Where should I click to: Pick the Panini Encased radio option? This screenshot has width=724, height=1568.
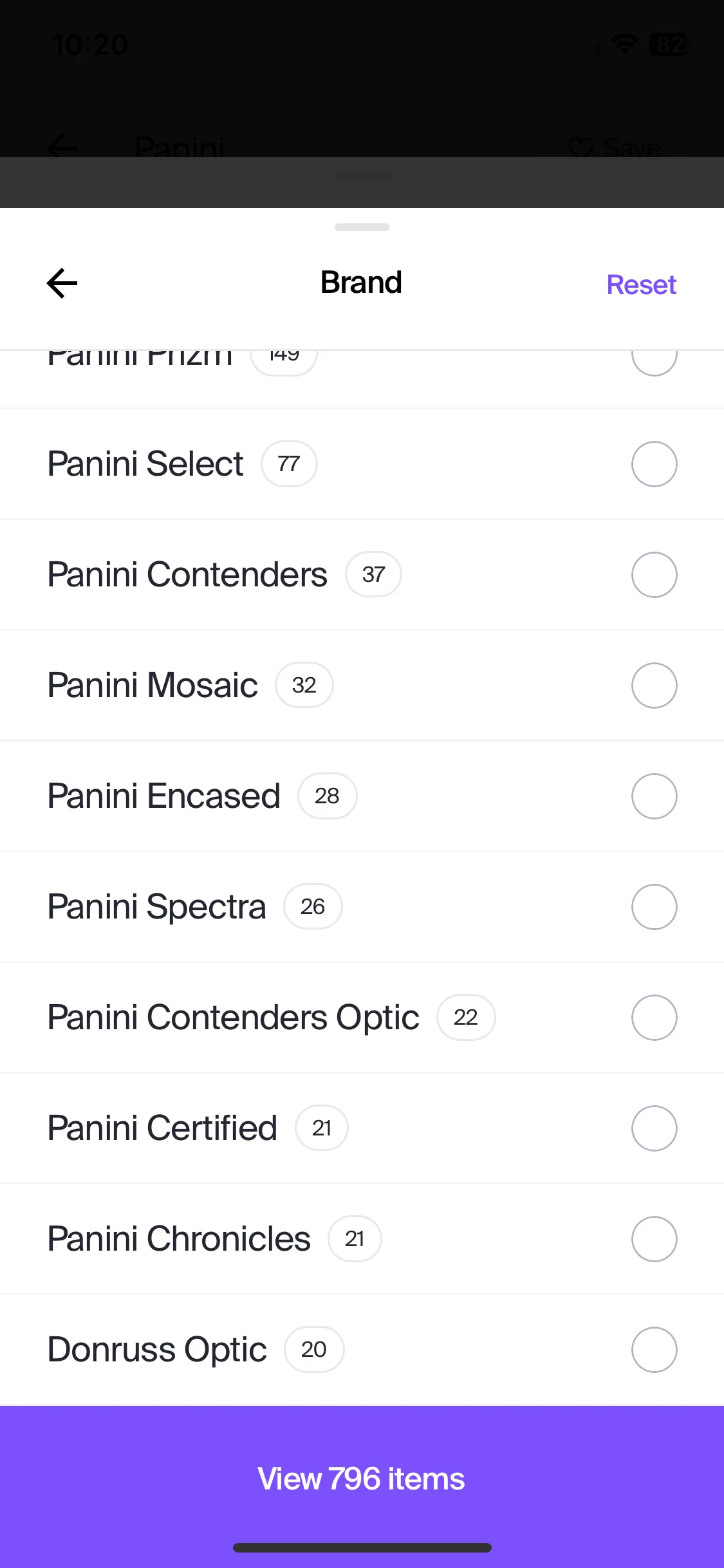click(654, 796)
